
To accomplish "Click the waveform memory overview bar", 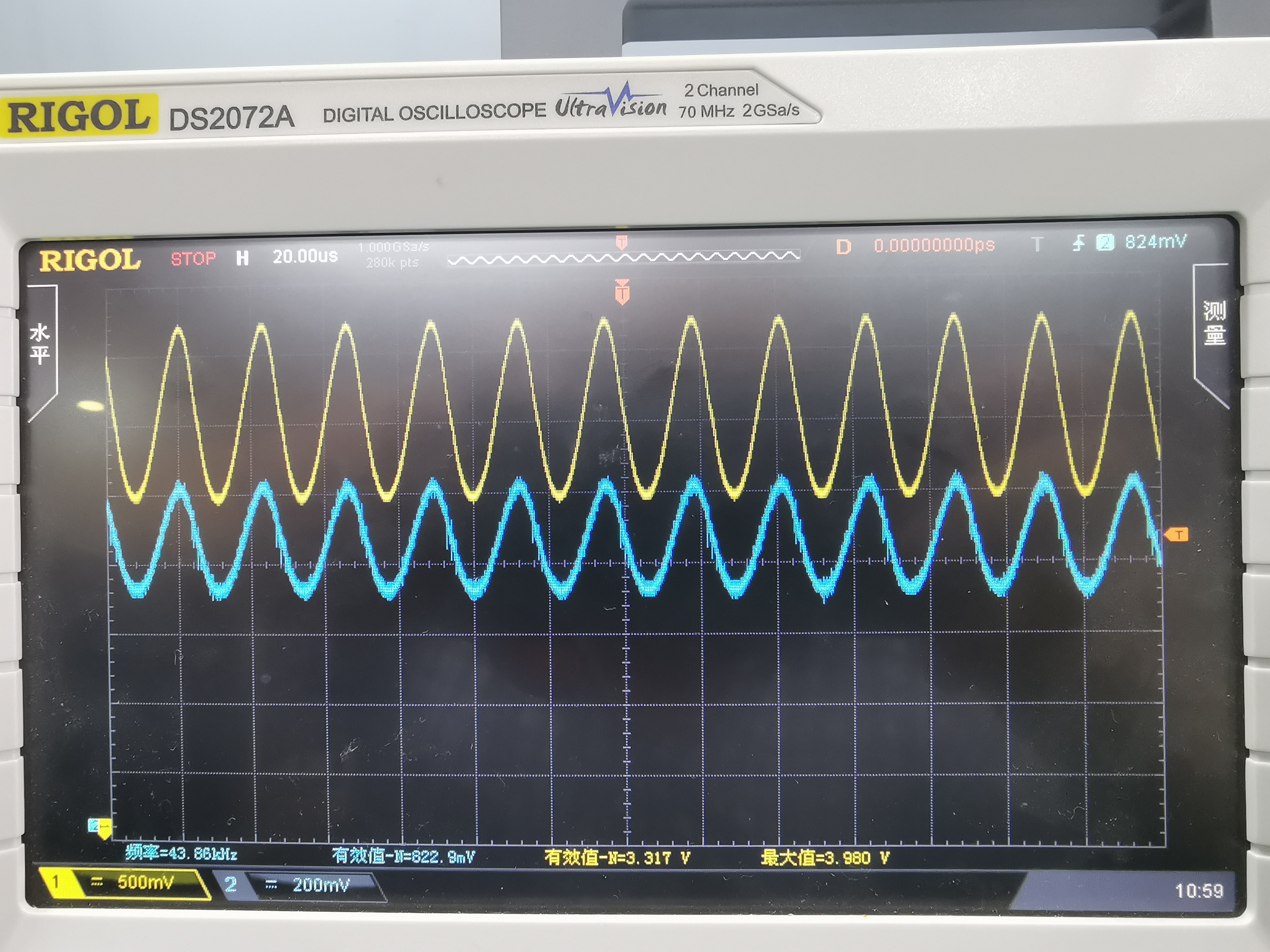I will click(623, 258).
